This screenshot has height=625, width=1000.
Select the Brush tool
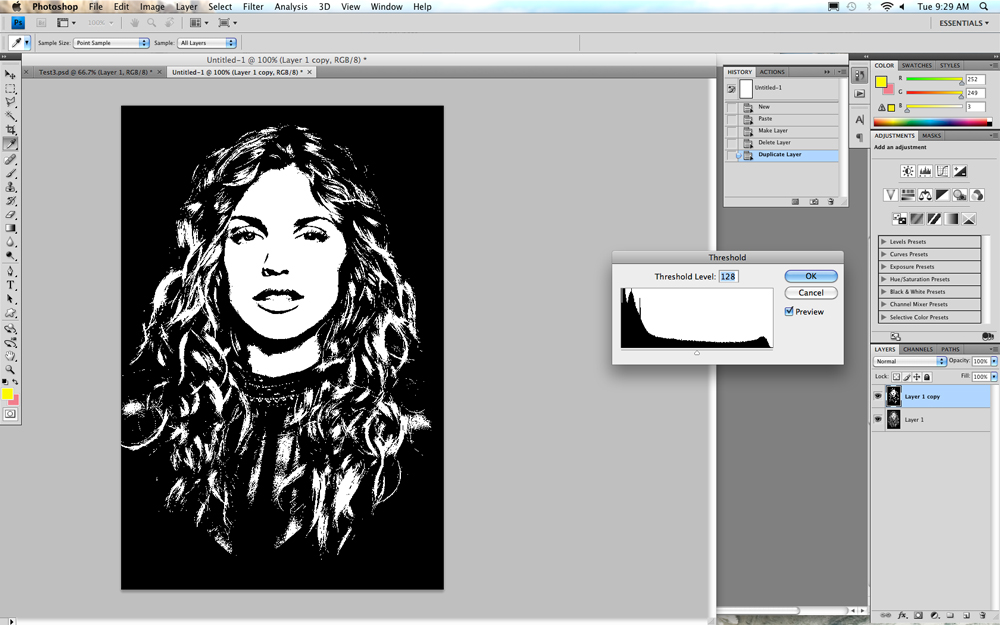pyautogui.click(x=10, y=173)
